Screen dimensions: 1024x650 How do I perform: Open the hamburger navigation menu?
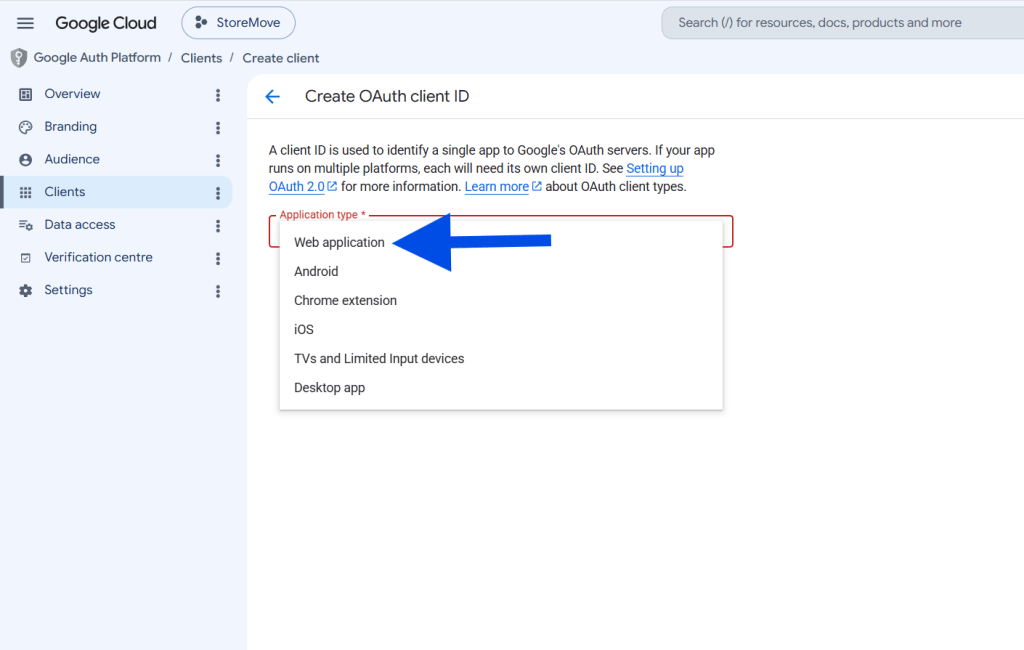click(x=25, y=23)
